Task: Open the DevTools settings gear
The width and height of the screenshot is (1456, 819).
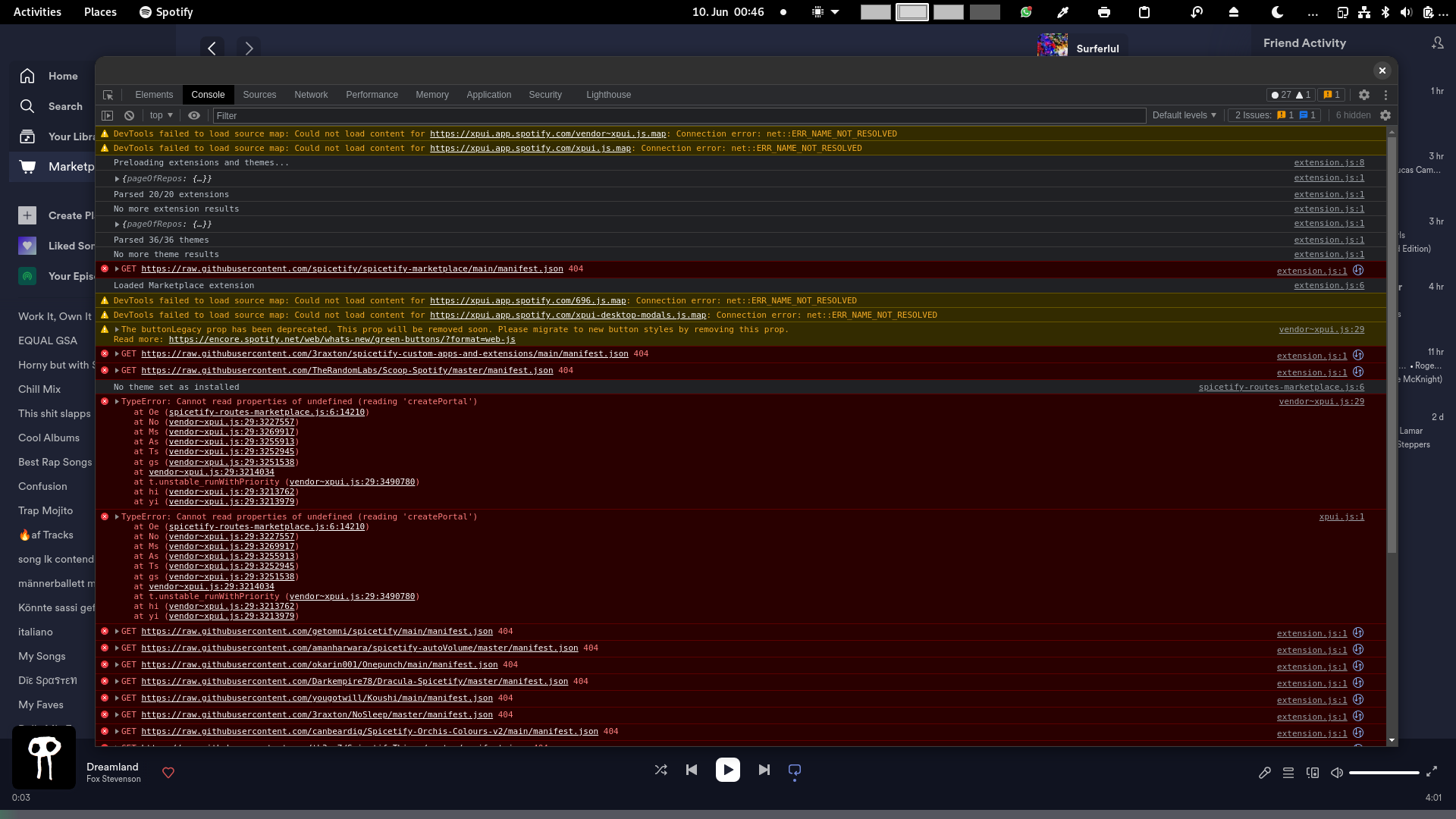Action: [x=1364, y=95]
